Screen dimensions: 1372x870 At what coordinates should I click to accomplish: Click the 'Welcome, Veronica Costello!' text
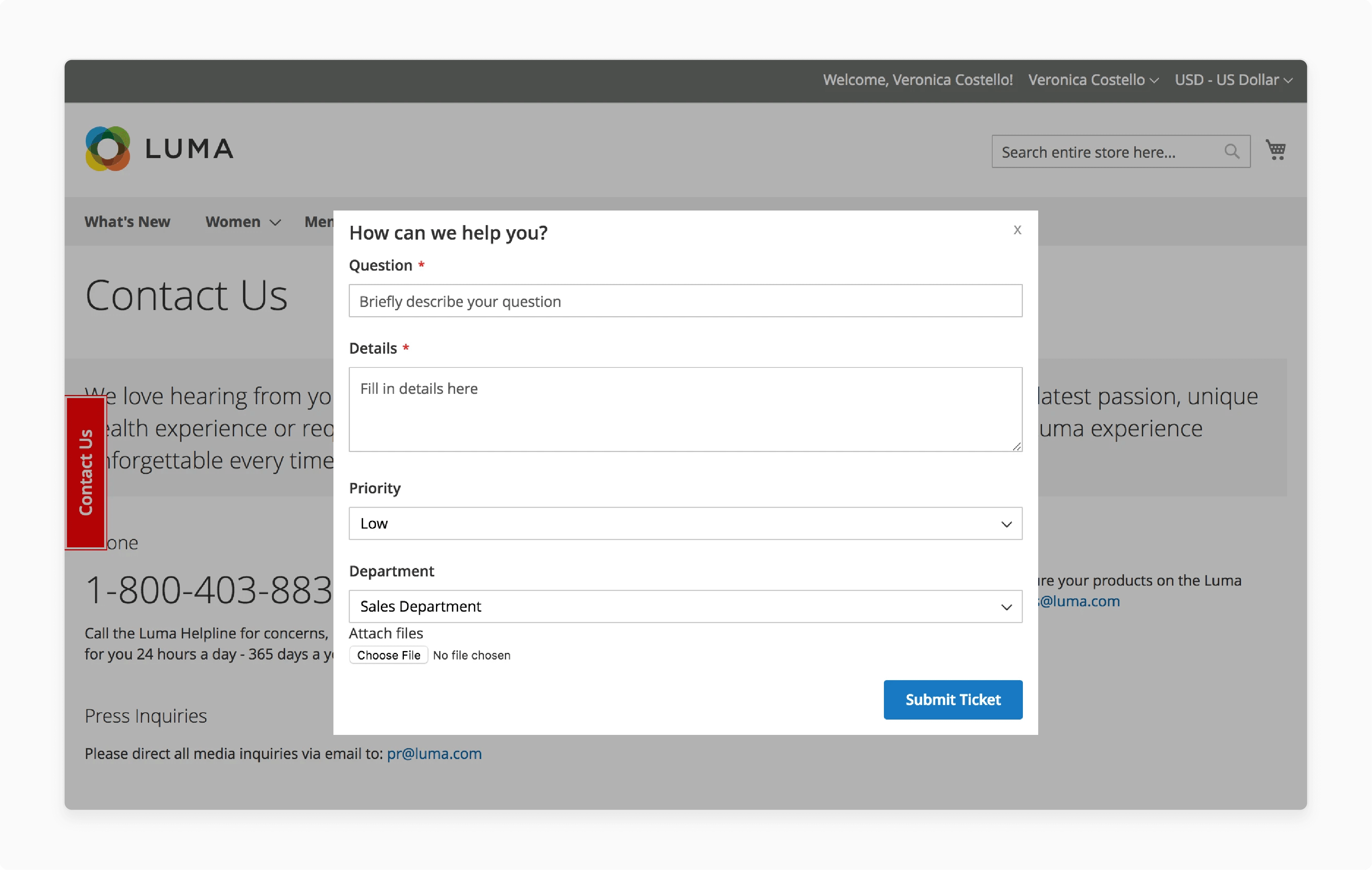917,80
